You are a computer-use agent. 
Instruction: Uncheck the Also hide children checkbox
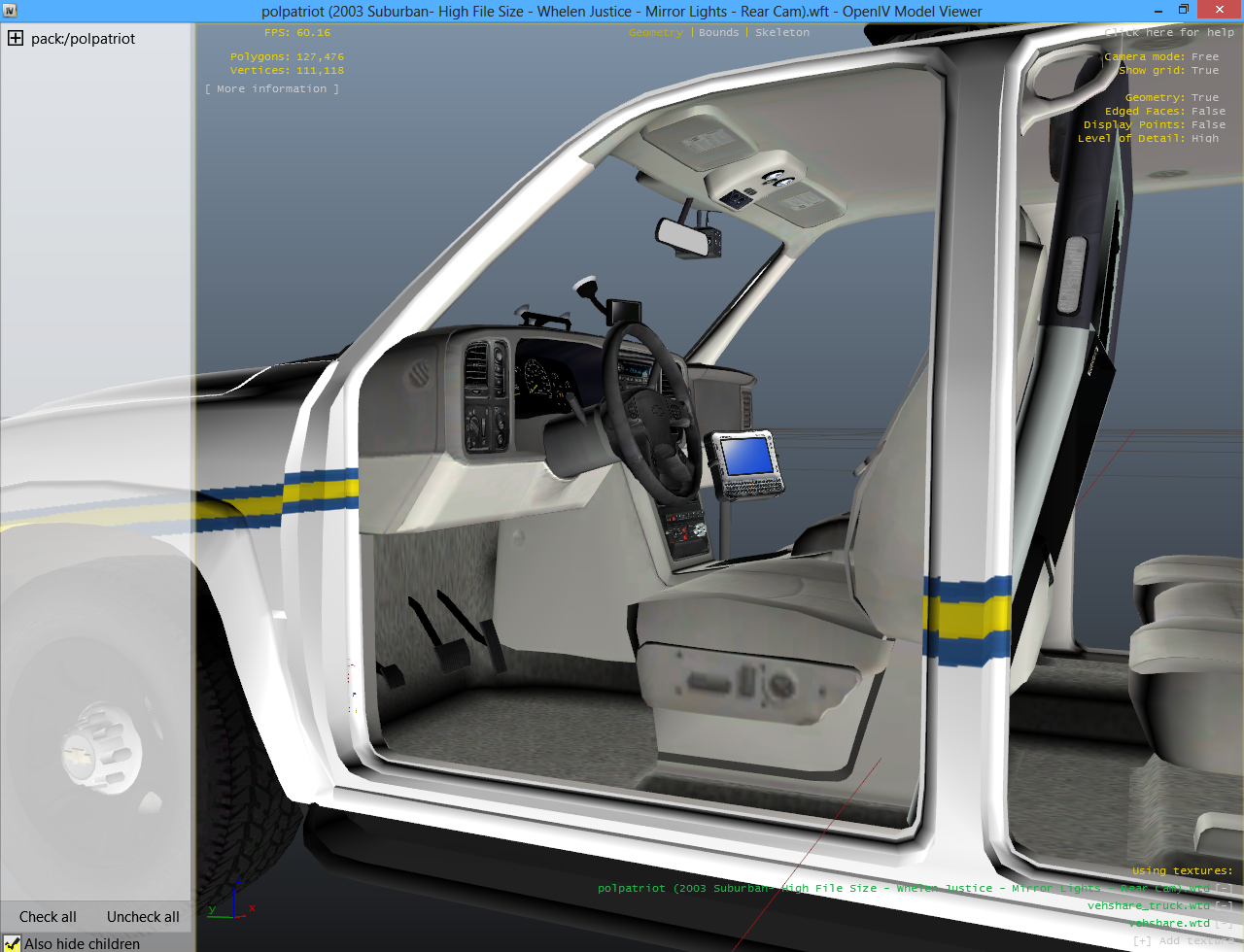(x=12, y=943)
